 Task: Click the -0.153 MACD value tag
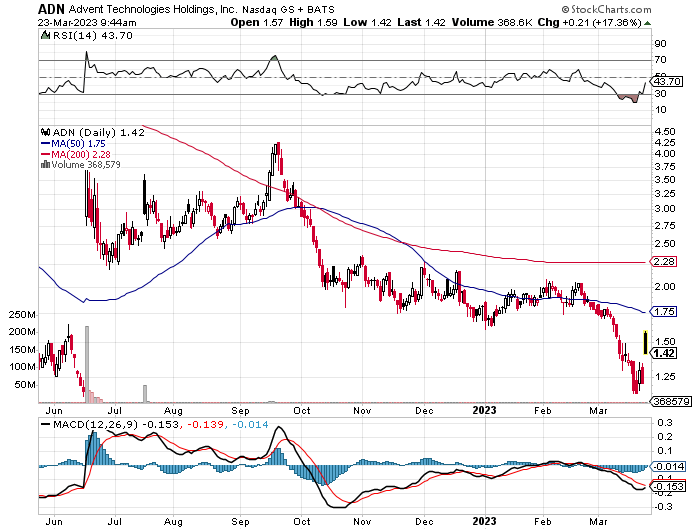pos(668,486)
